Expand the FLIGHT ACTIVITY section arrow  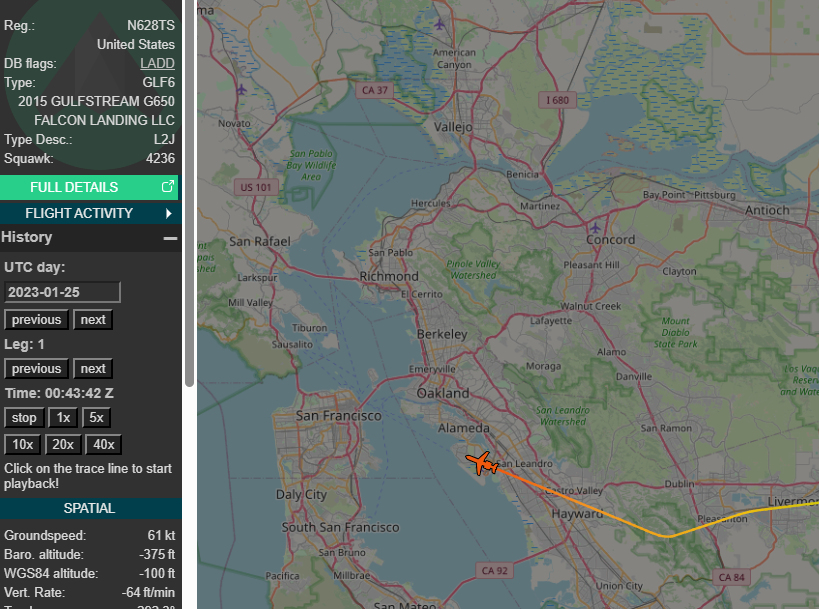point(168,213)
